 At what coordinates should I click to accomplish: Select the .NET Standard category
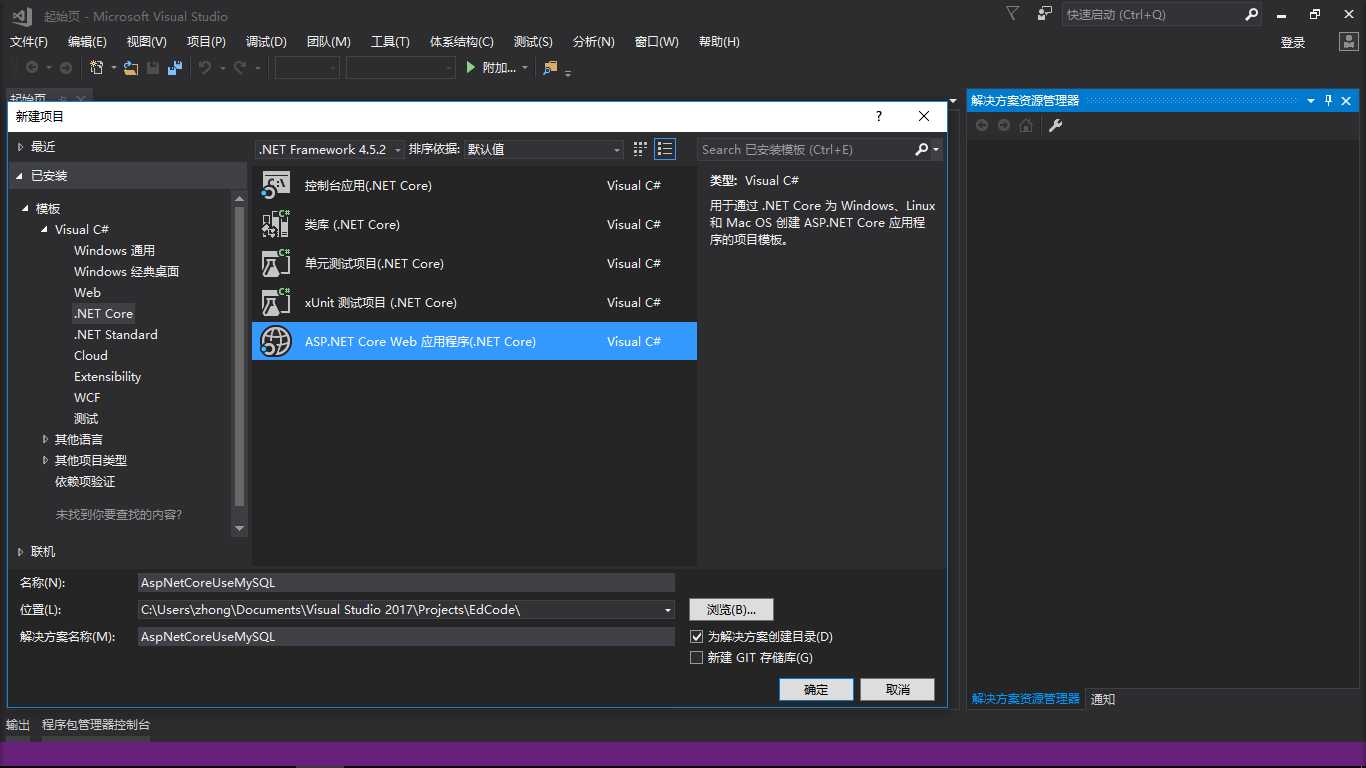tap(116, 334)
